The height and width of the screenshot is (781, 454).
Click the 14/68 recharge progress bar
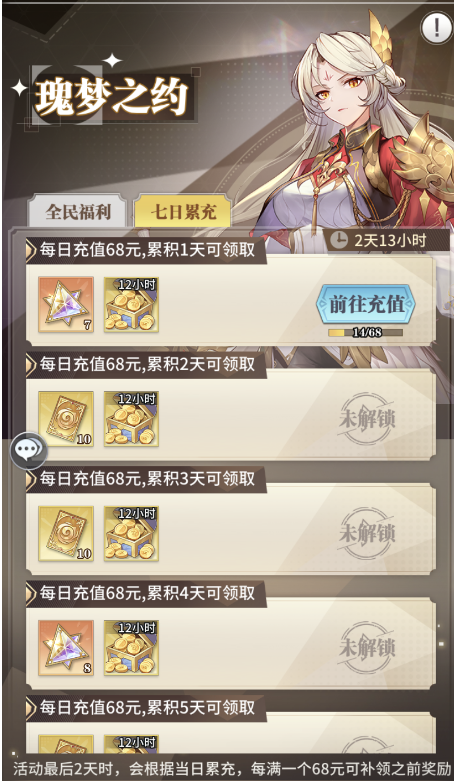pos(366,332)
